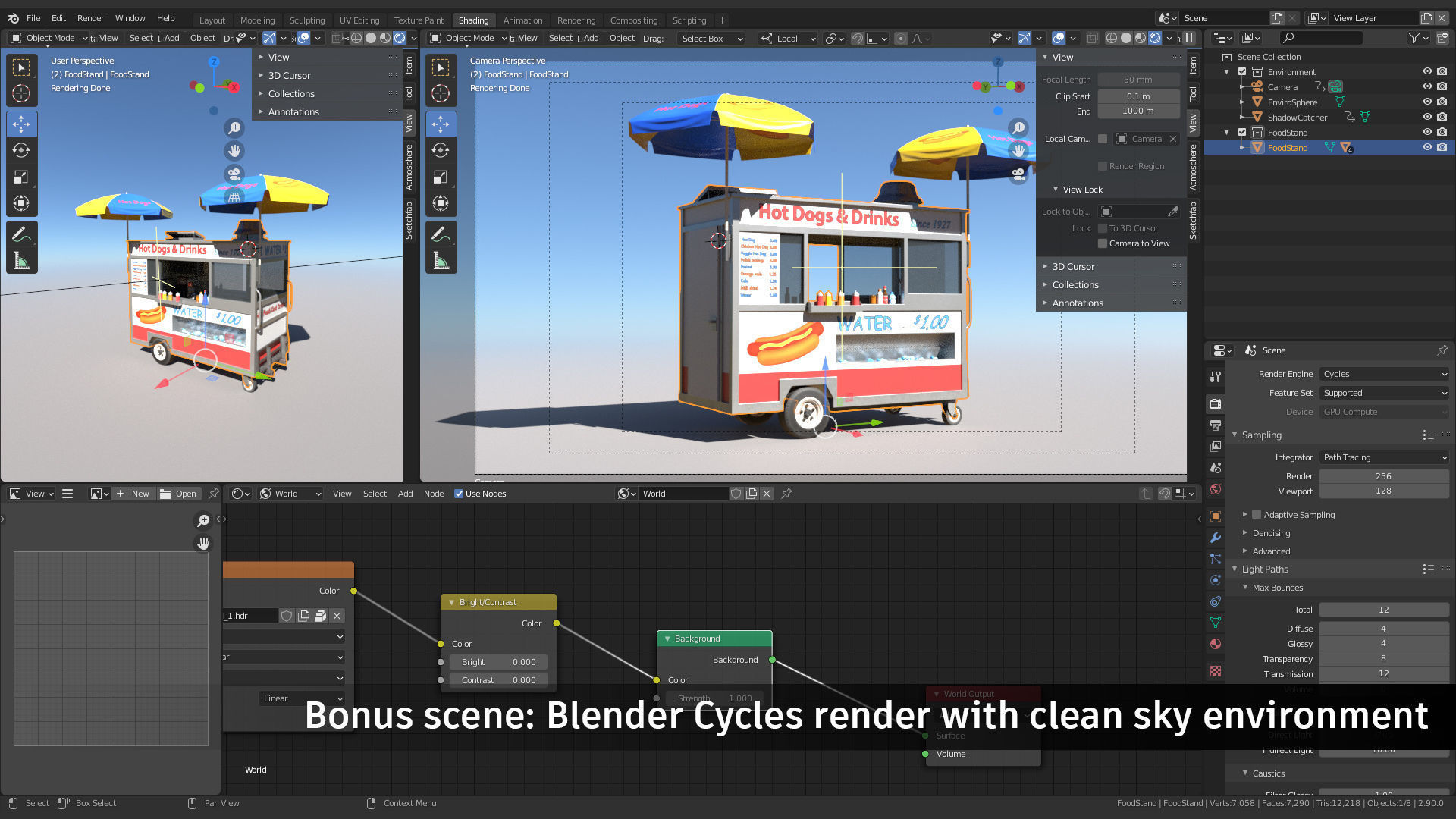1456x819 pixels.
Task: Open the Render menu
Action: pyautogui.click(x=90, y=18)
